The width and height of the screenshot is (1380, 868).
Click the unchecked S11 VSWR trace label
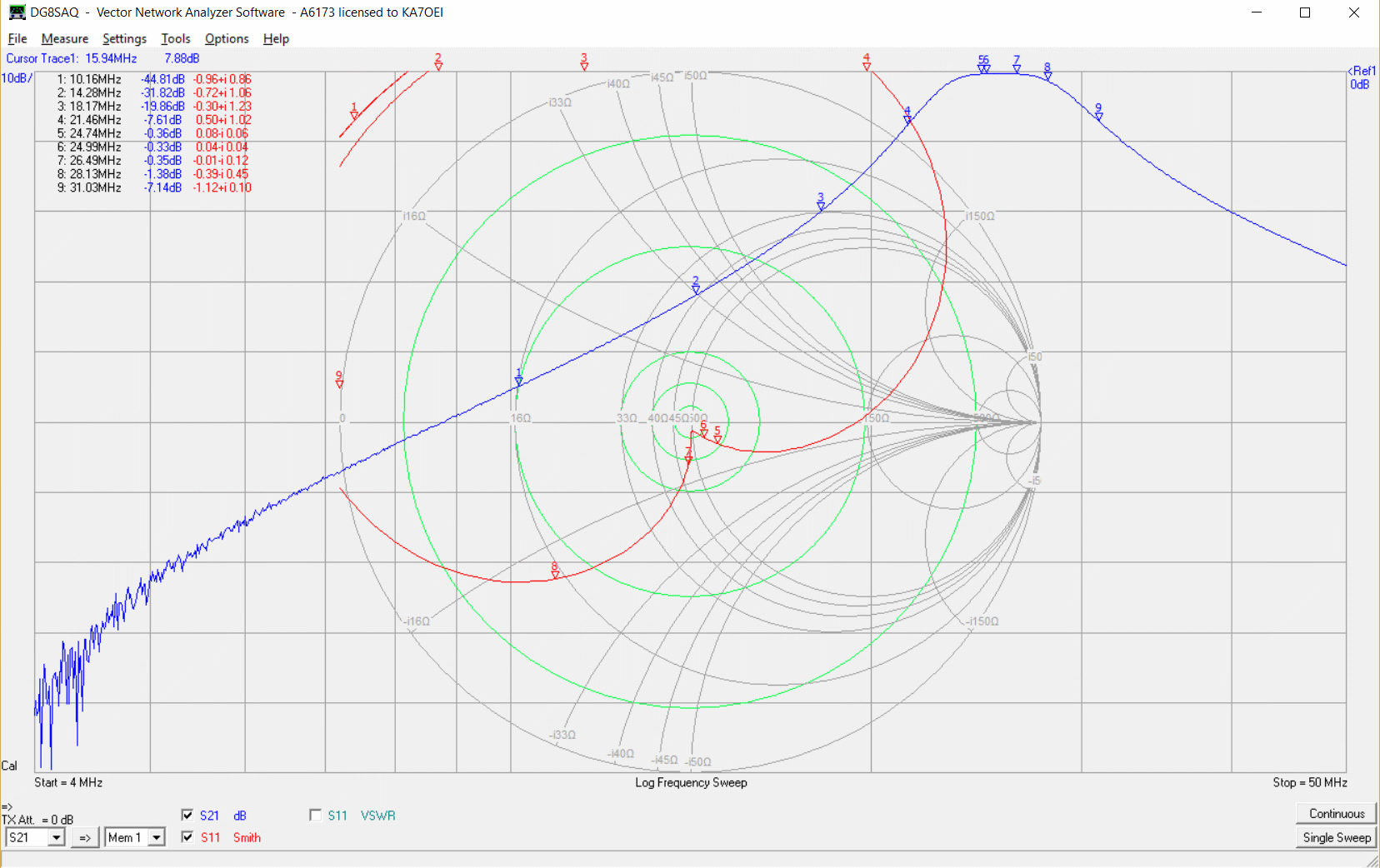(337, 816)
